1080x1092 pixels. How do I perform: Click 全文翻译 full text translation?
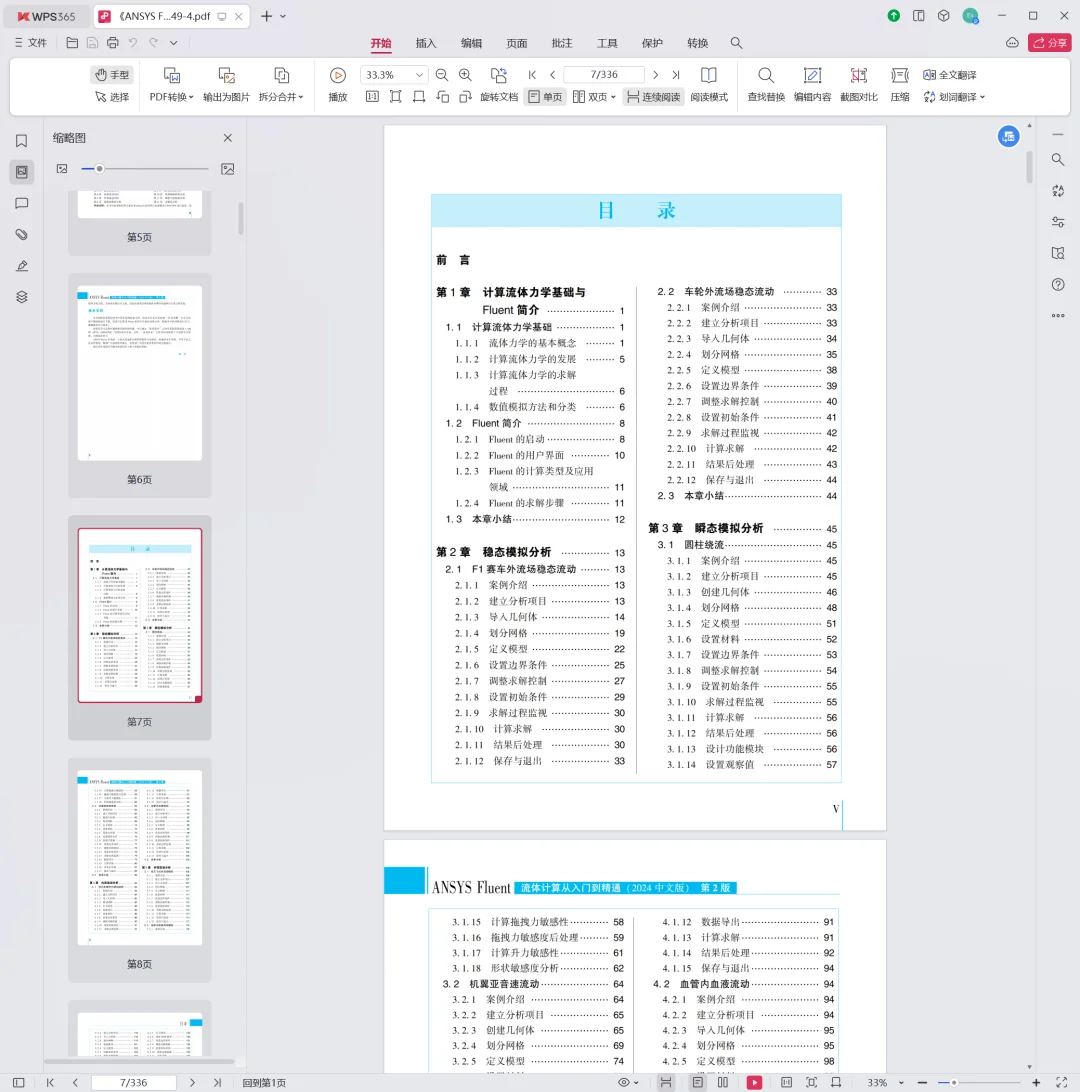coord(950,75)
